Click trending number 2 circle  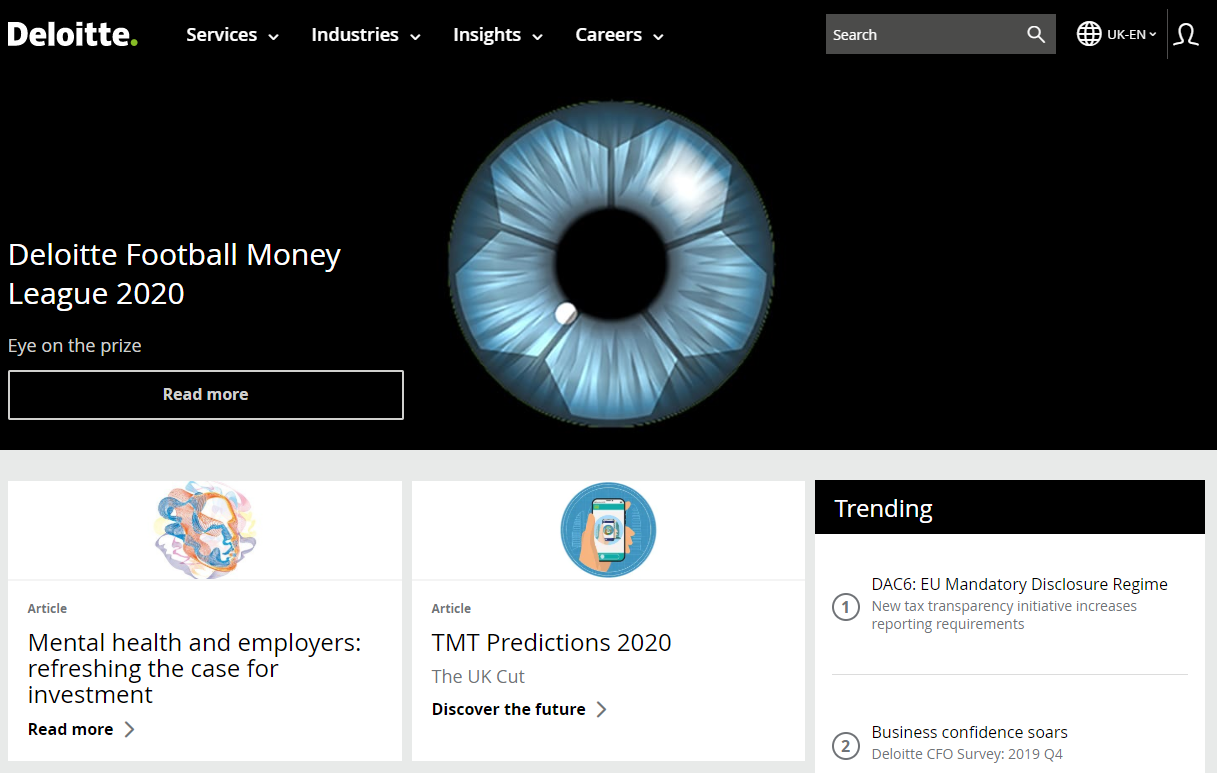click(x=846, y=746)
